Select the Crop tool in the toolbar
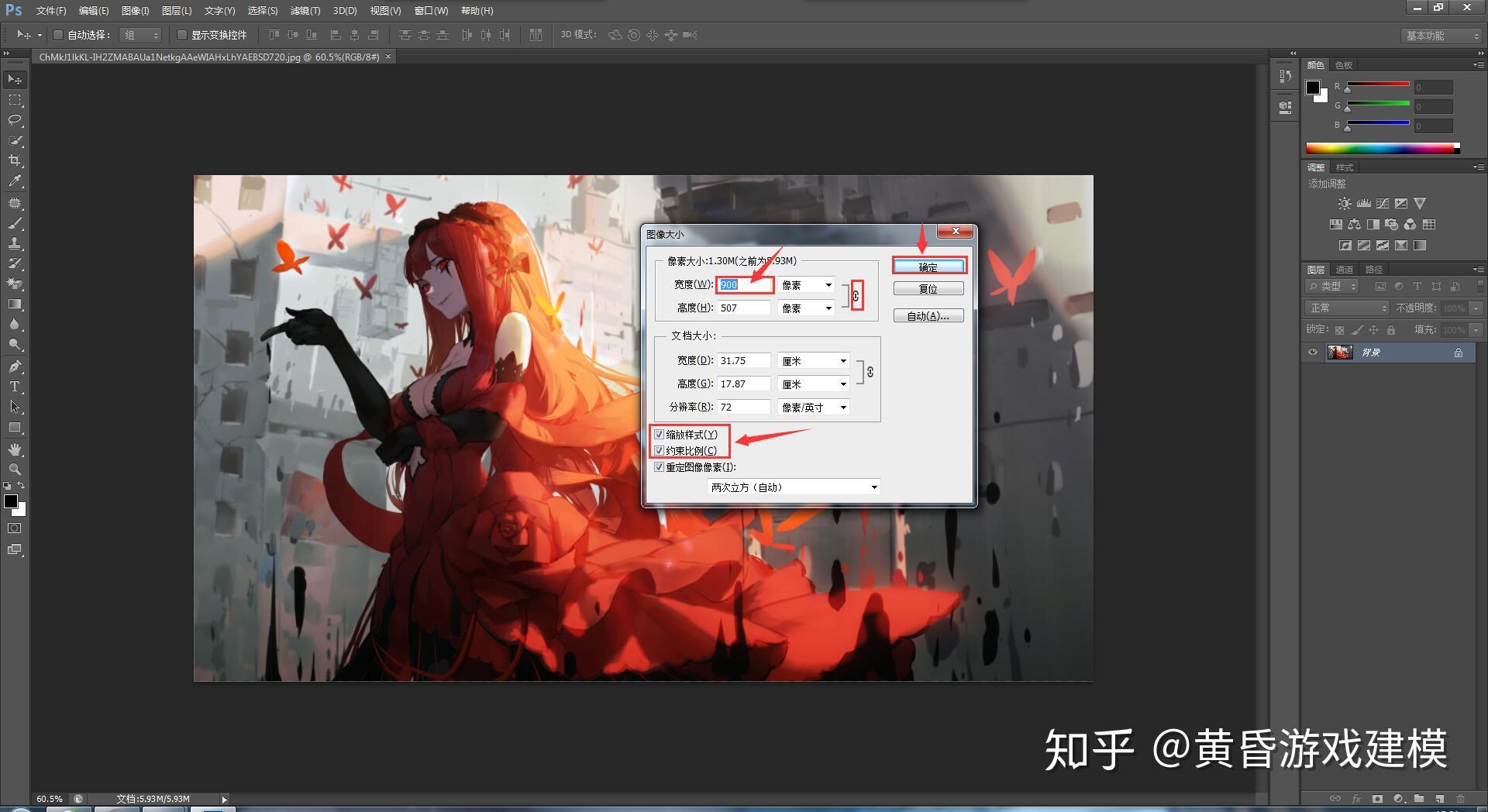The width and height of the screenshot is (1488, 812). pos(14,161)
